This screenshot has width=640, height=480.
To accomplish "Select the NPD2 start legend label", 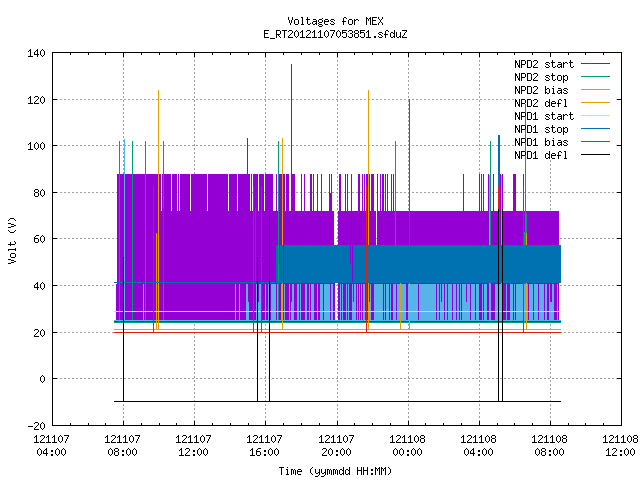I will [544, 64].
